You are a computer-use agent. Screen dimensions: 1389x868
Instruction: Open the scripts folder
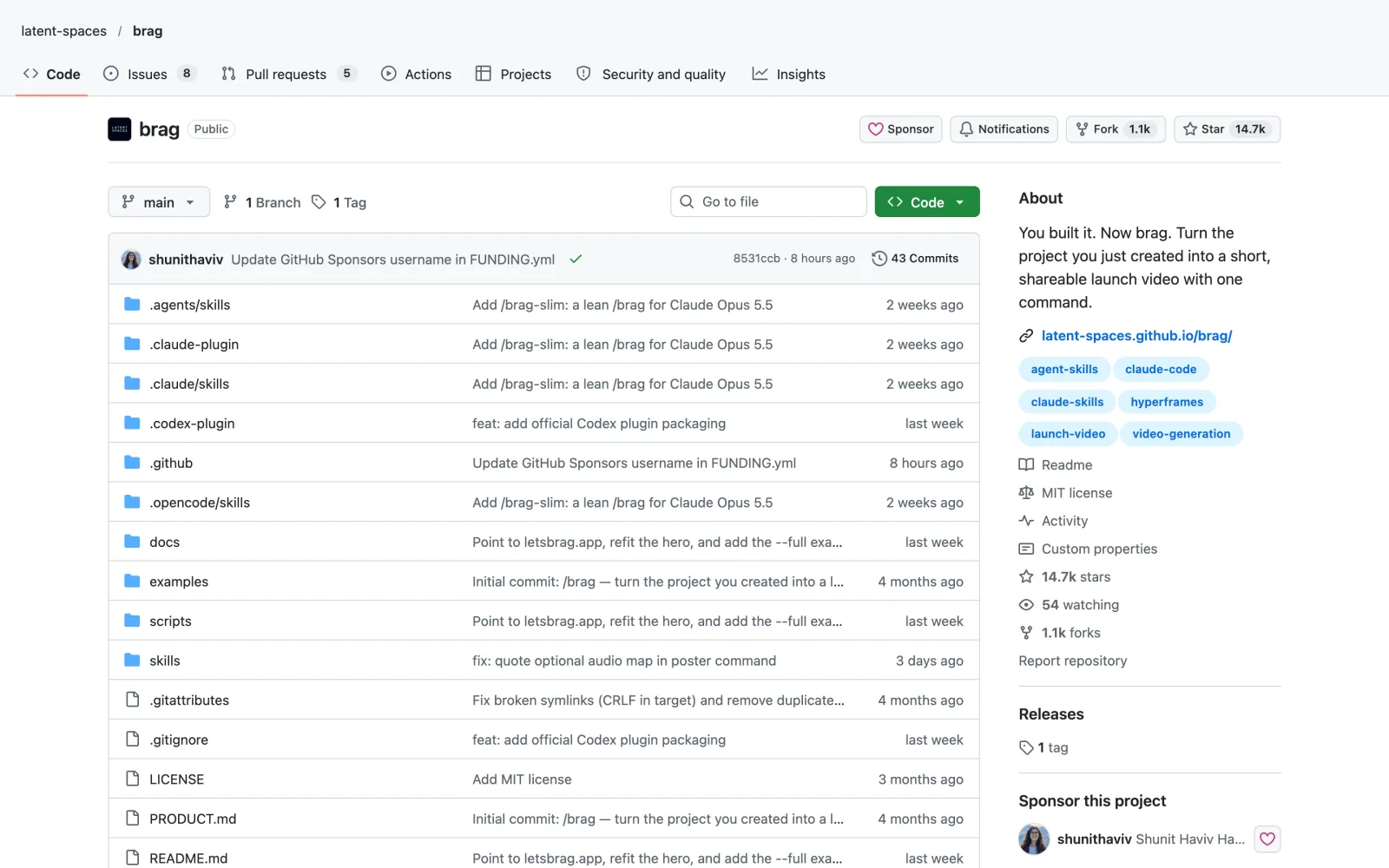pyautogui.click(x=170, y=621)
